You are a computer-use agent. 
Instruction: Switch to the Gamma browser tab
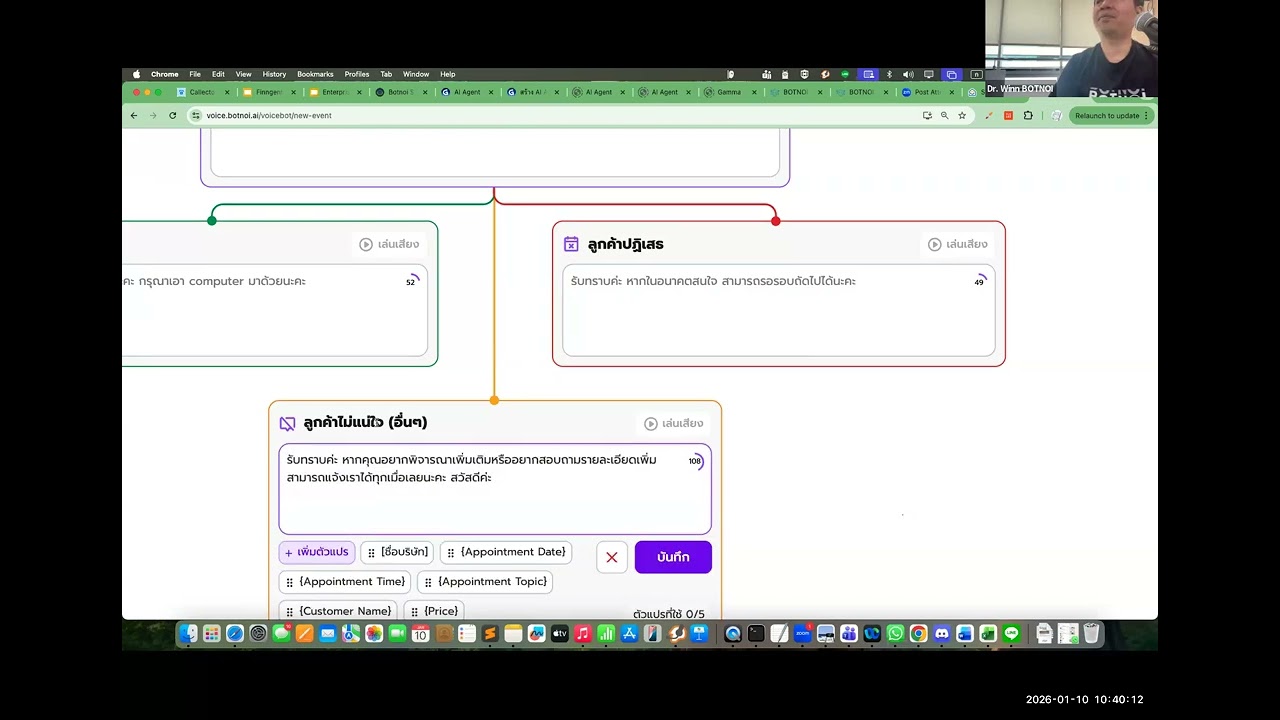(x=729, y=92)
